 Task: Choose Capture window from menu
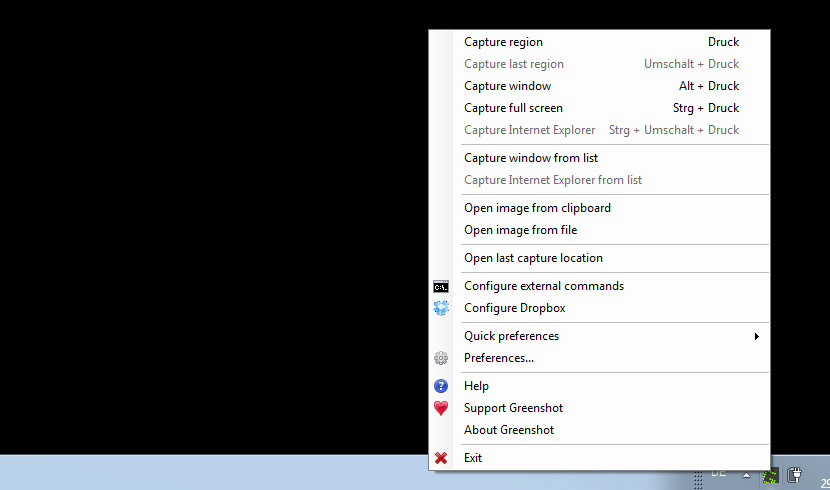click(x=599, y=86)
